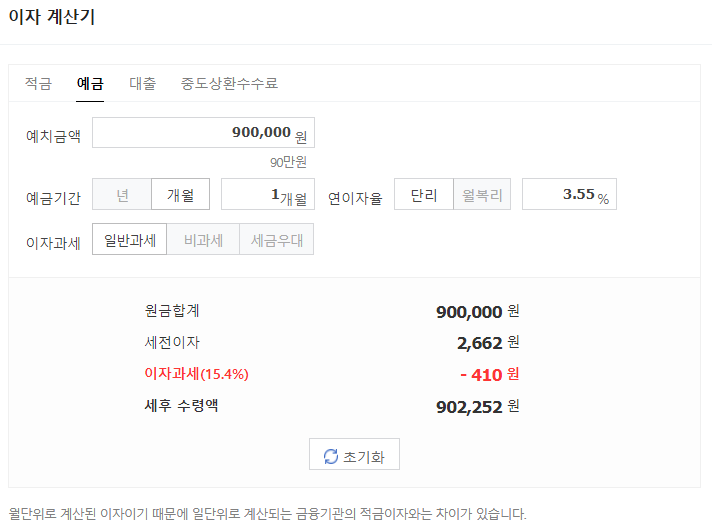Click the 세전이자 label
Image resolution: width=712 pixels, height=526 pixels.
172,342
